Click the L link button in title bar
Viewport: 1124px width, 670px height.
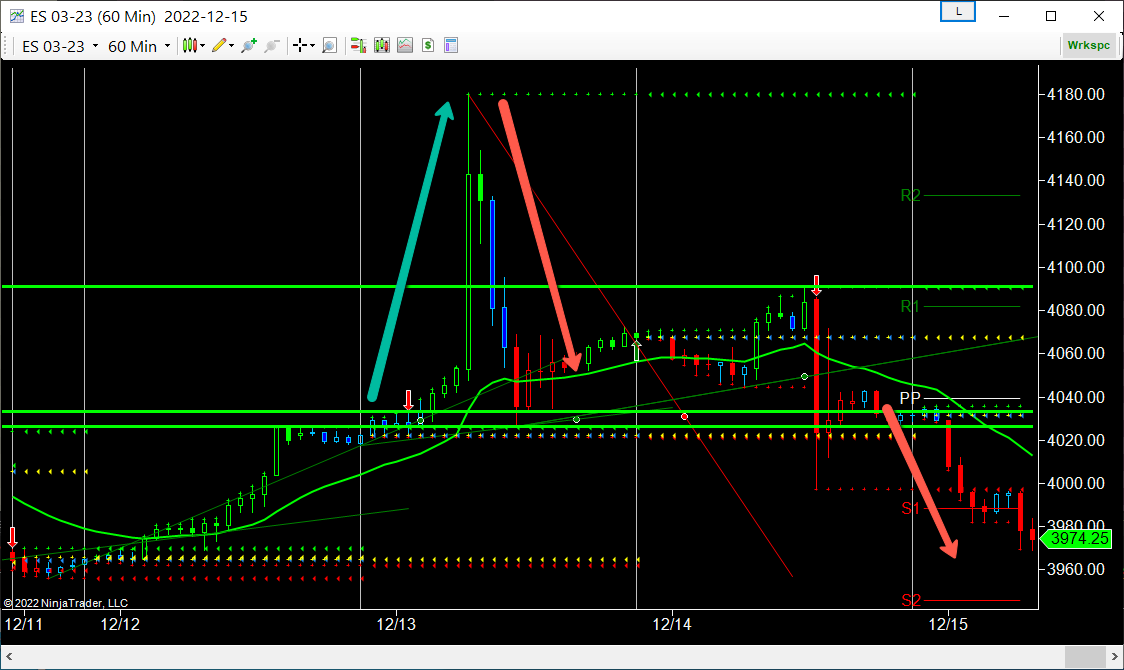click(x=958, y=12)
